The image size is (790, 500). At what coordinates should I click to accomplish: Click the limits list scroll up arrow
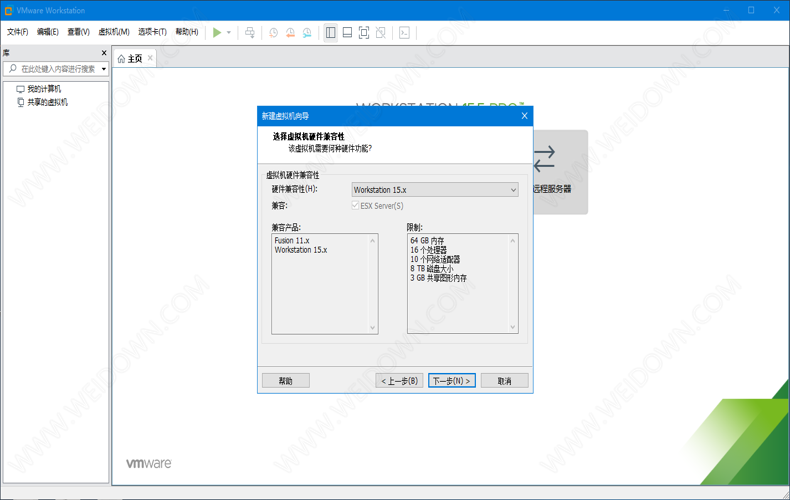(513, 241)
